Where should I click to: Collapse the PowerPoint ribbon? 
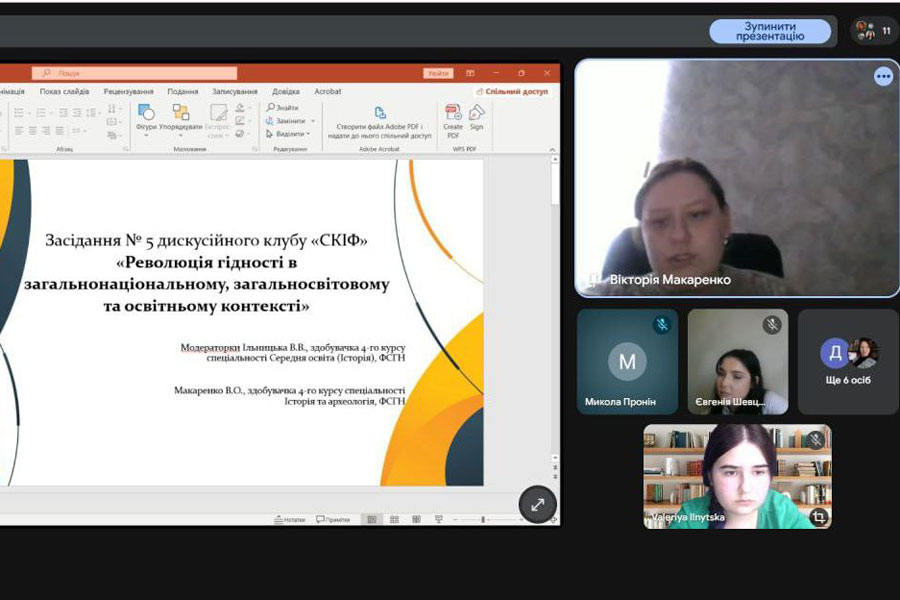tap(552, 149)
